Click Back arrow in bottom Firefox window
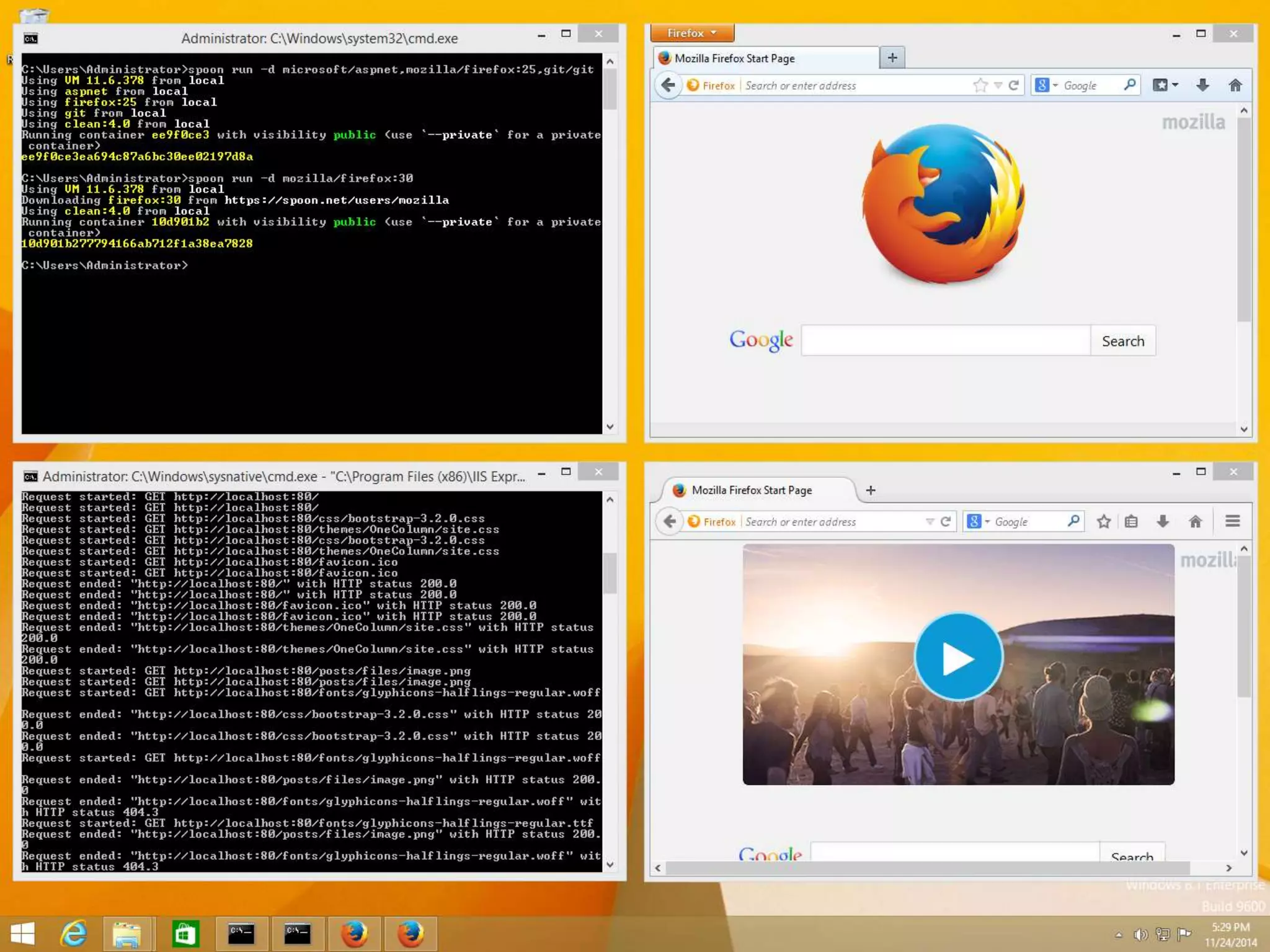Image resolution: width=1270 pixels, height=952 pixels. tap(669, 521)
